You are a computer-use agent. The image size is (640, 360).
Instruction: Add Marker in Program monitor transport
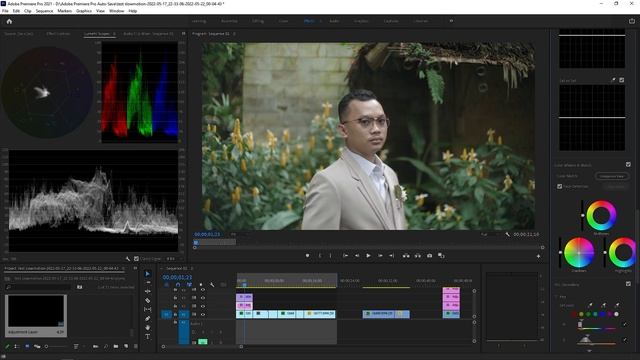tap(307, 256)
